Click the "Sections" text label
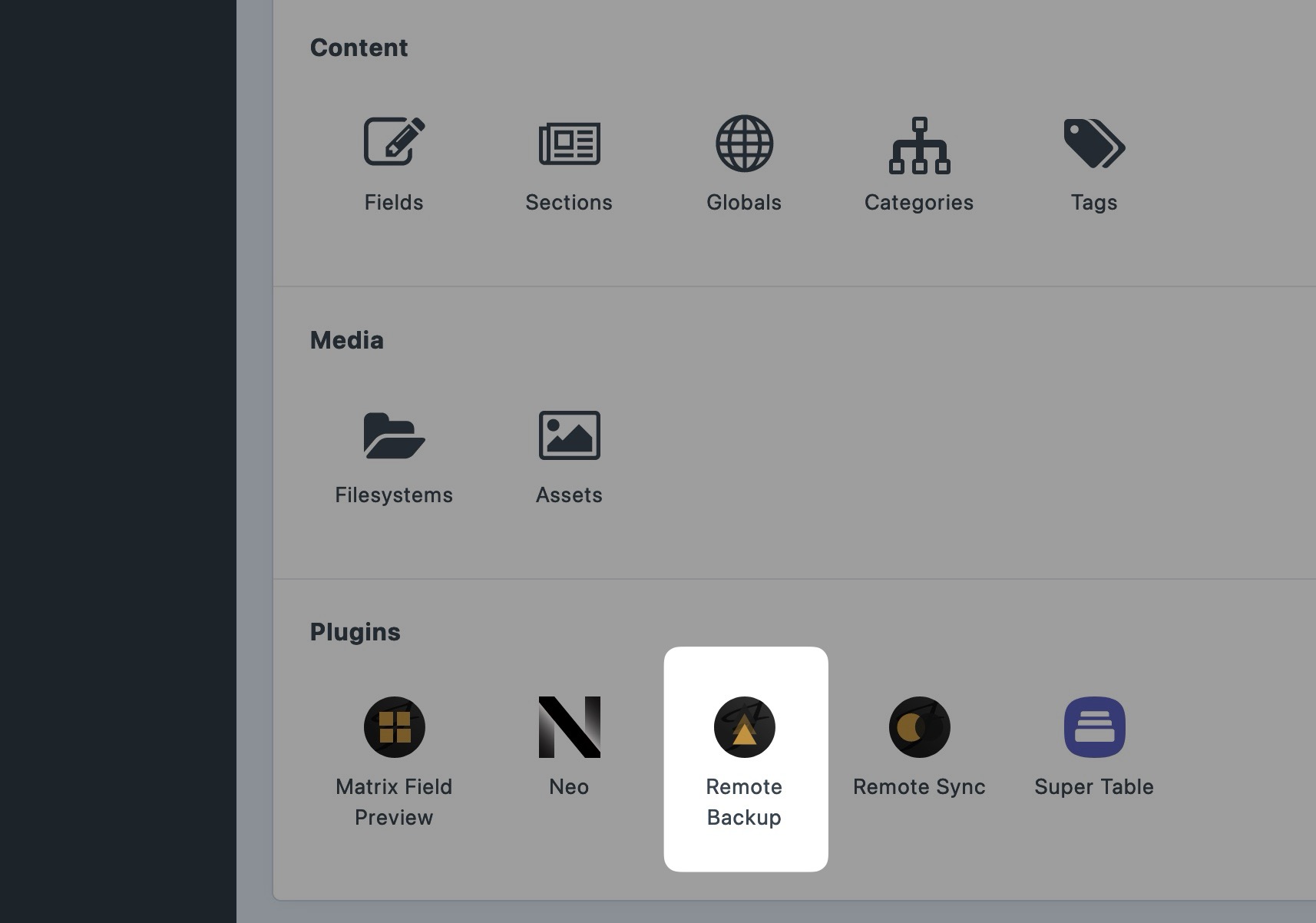Viewport: 1316px width, 923px height. coord(569,203)
